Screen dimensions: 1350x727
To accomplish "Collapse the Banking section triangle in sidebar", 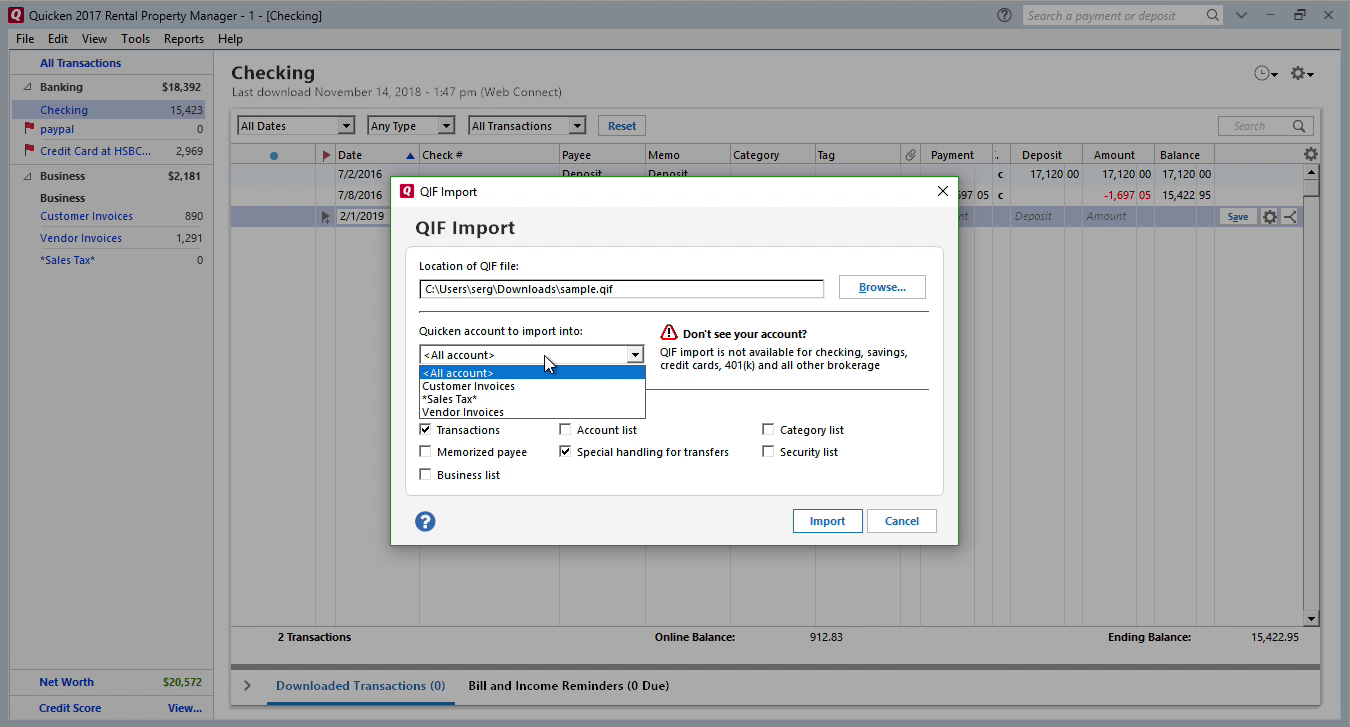I will [27, 87].
